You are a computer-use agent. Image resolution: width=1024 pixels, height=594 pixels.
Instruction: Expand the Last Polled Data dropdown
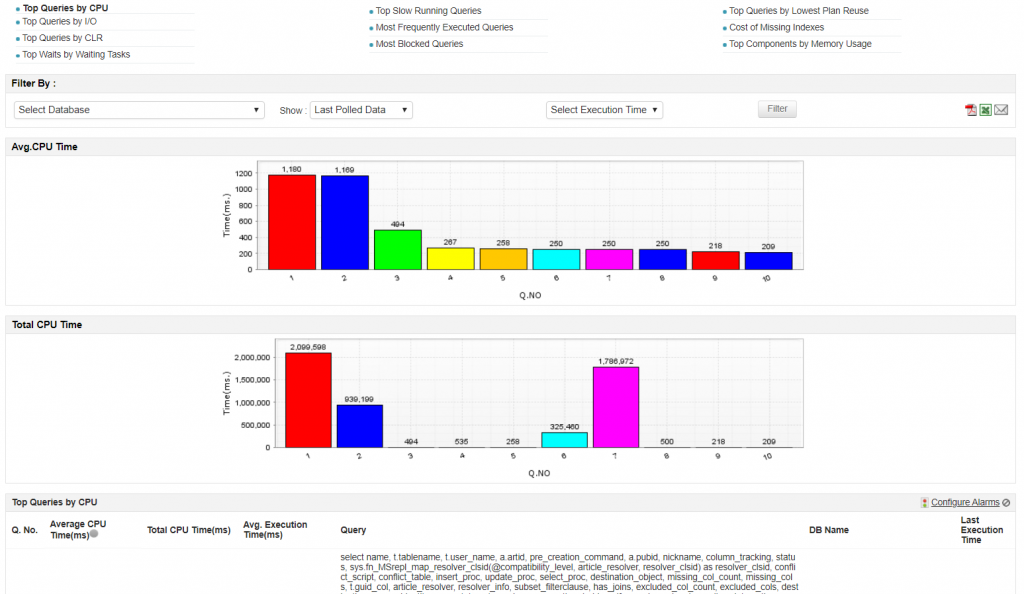click(361, 110)
